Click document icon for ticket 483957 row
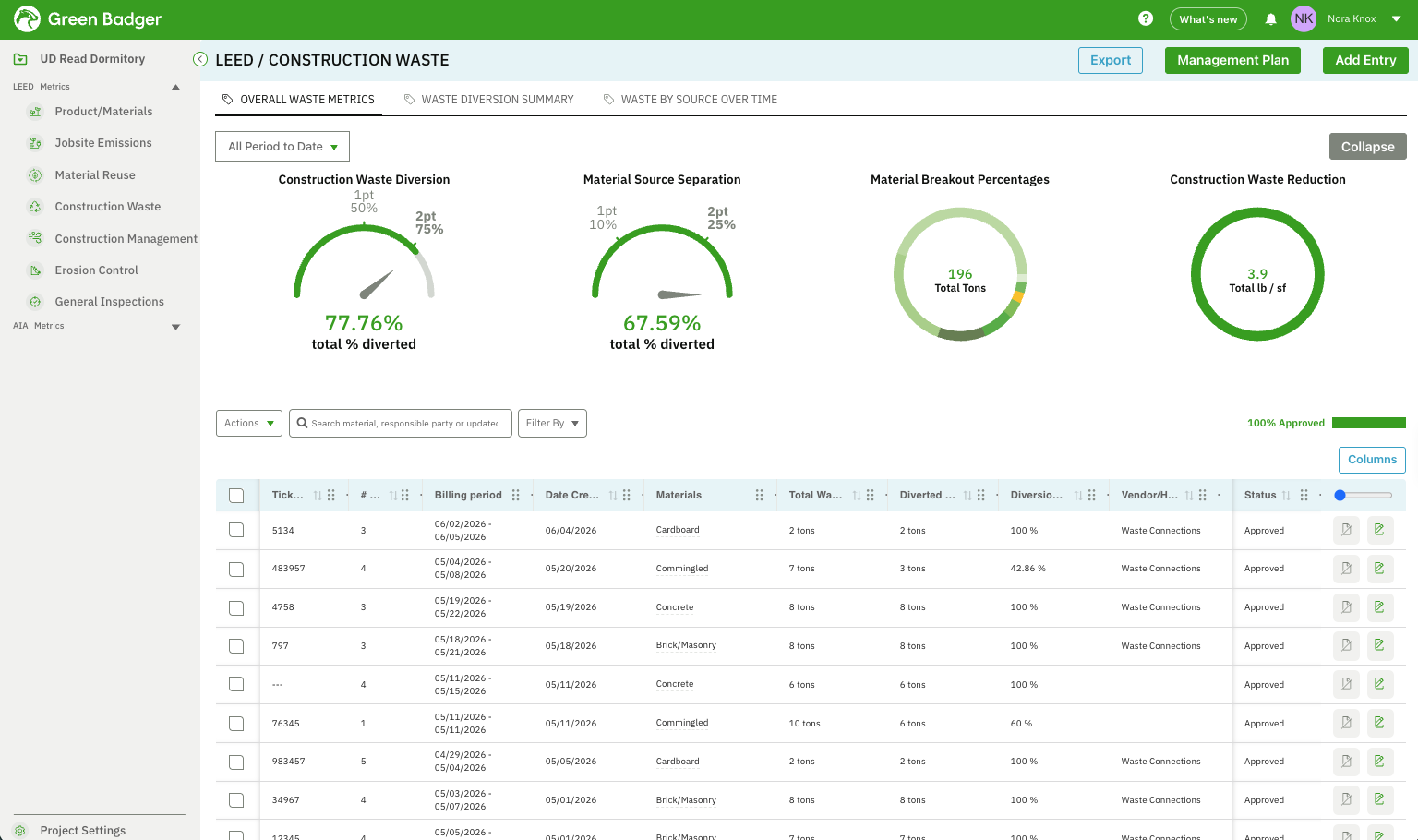This screenshot has width=1418, height=840. (x=1347, y=569)
